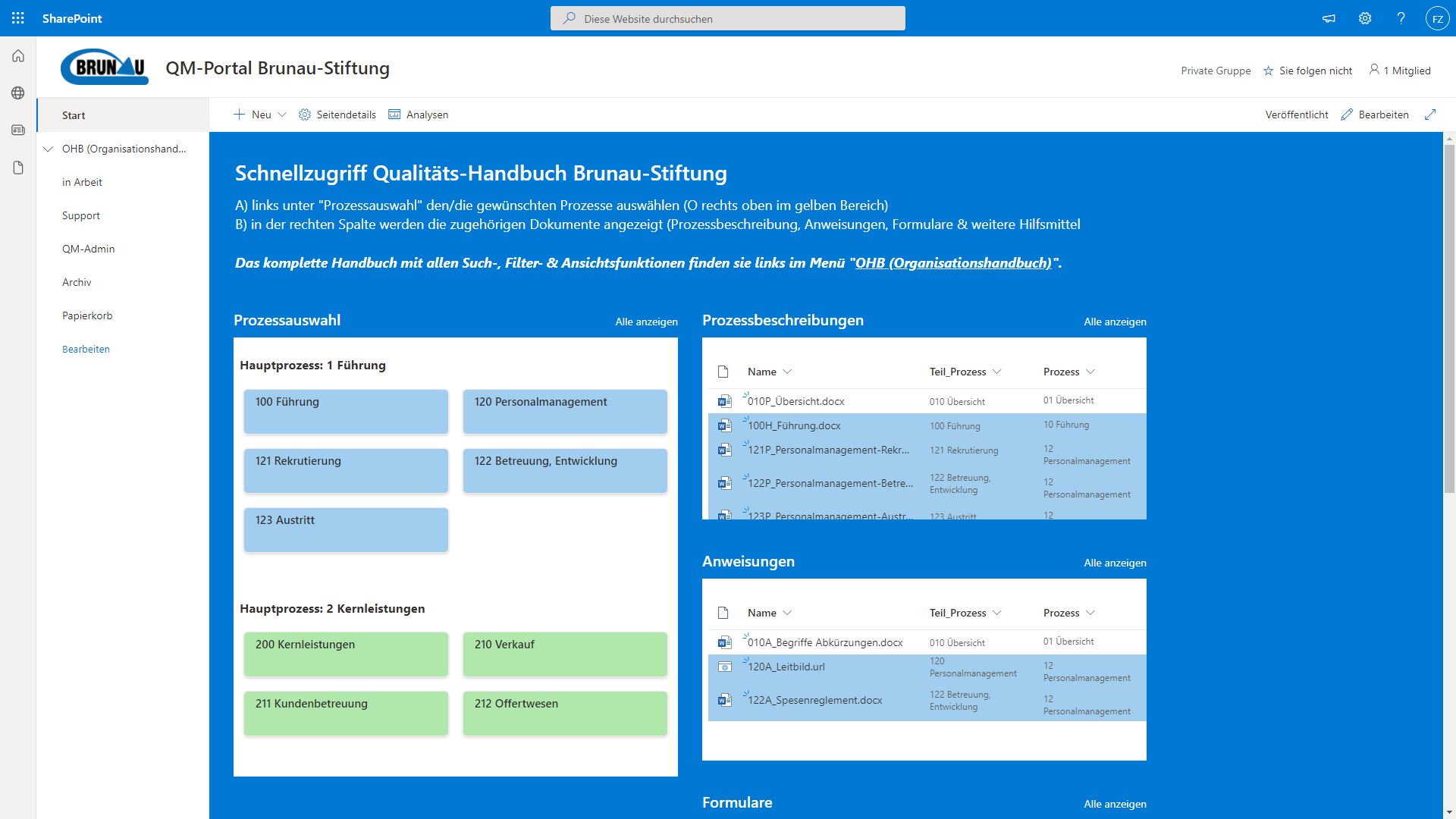Click Alle anzeigen for Anweisungen
This screenshot has height=819, width=1456.
point(1115,563)
